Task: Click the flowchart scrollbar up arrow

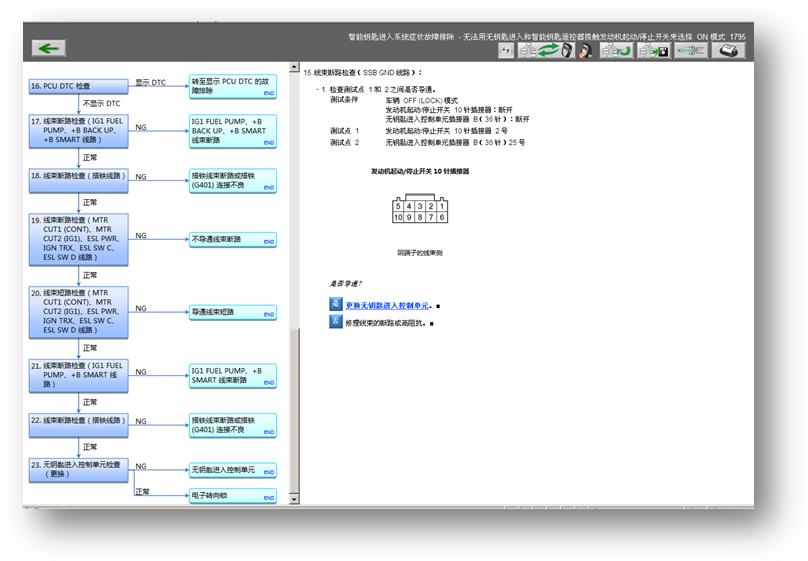Action: pos(294,67)
